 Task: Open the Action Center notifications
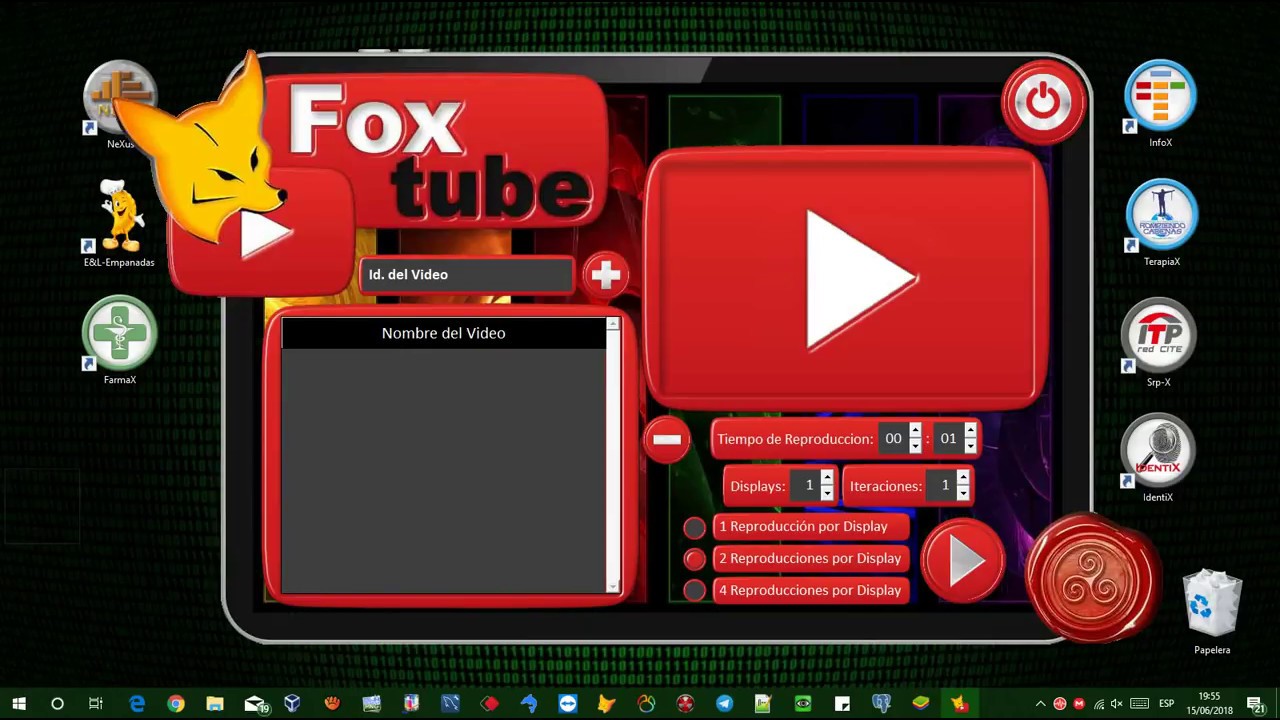(1256, 704)
